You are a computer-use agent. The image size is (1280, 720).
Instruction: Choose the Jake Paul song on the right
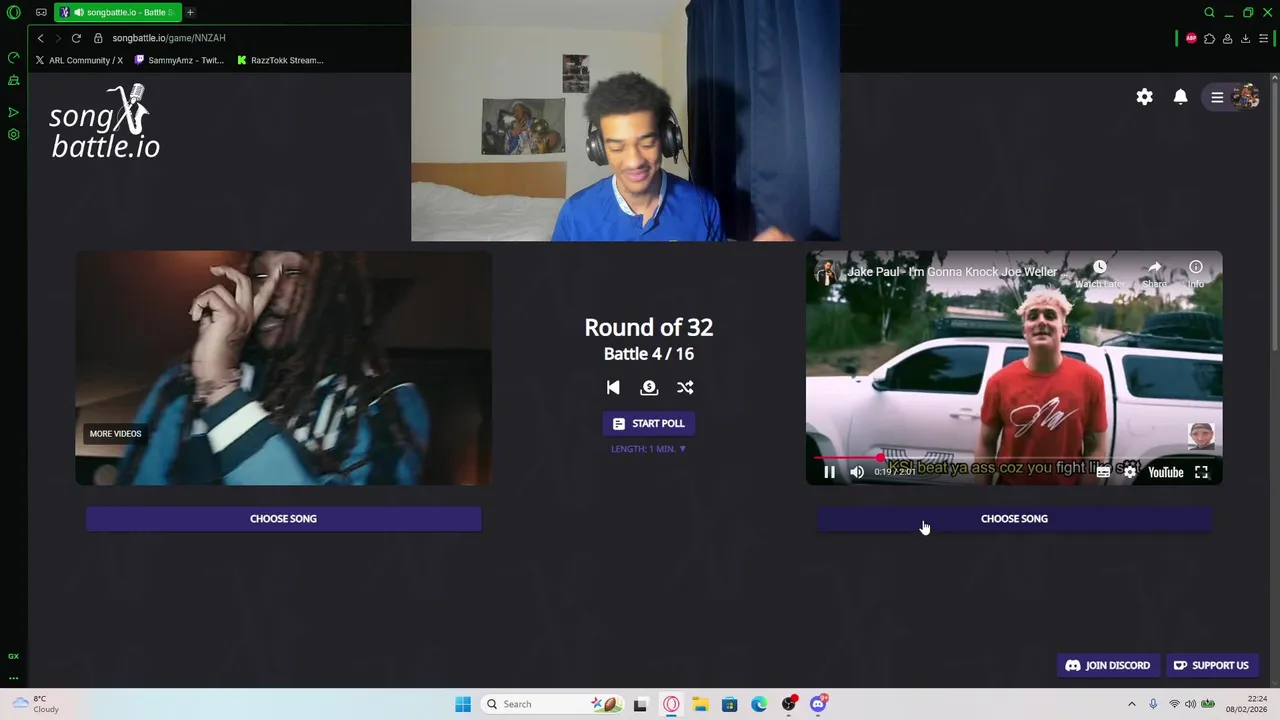(1014, 519)
